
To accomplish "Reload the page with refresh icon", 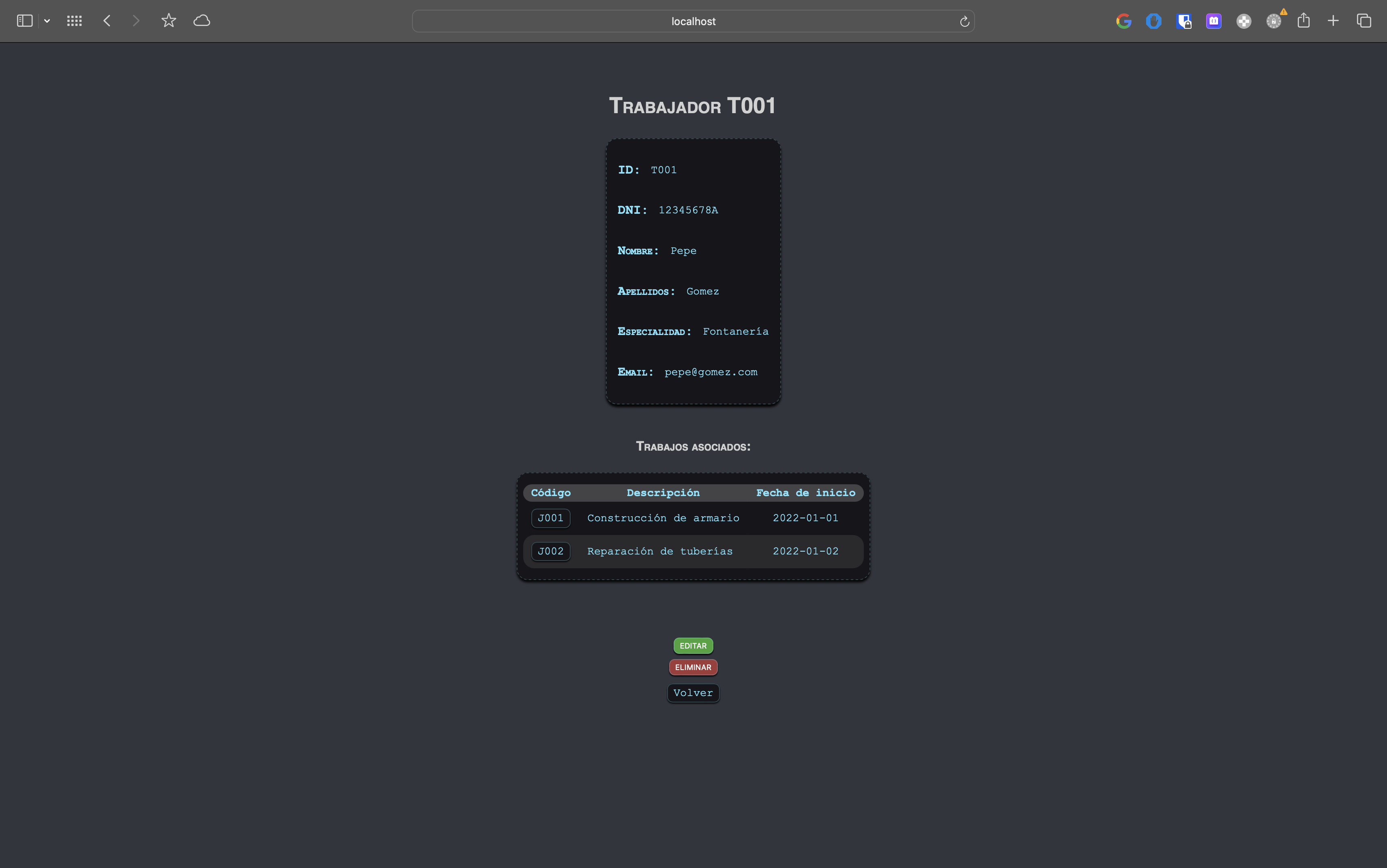I will [965, 22].
